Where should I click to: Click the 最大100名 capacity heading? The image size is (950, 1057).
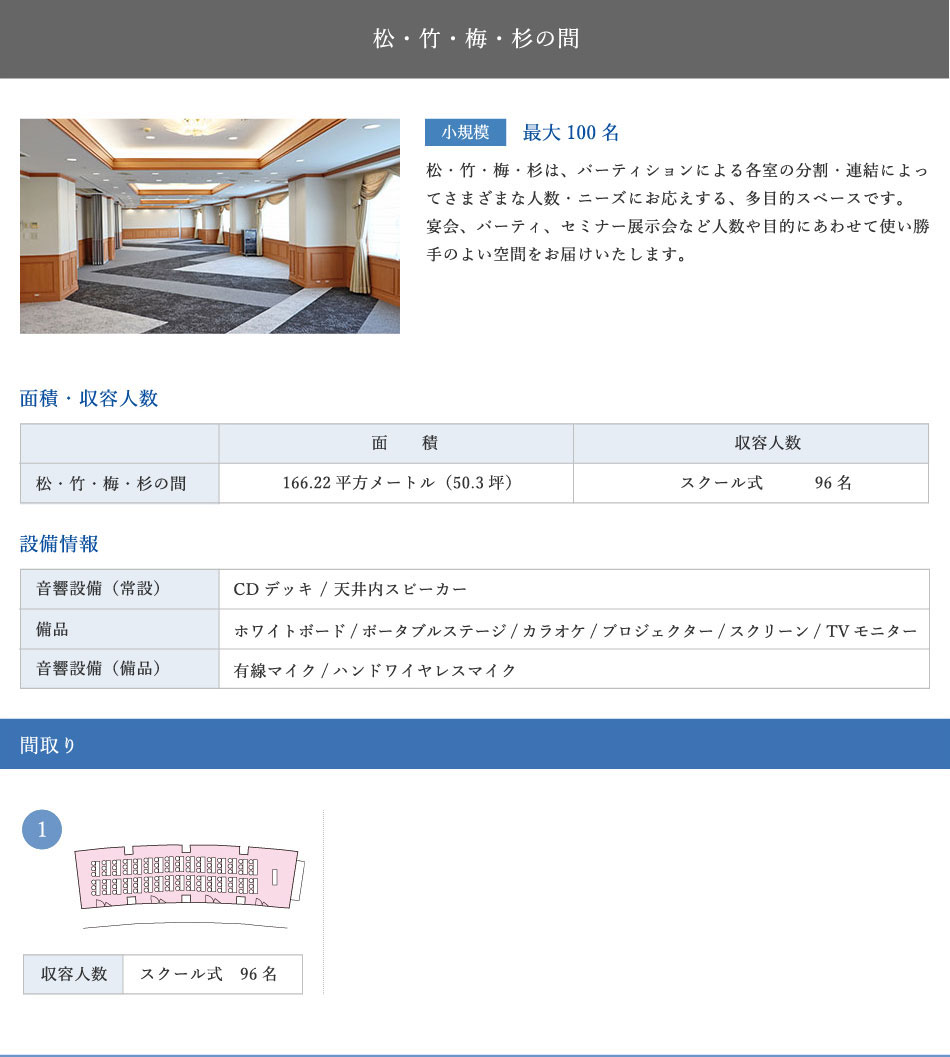pyautogui.click(x=571, y=133)
